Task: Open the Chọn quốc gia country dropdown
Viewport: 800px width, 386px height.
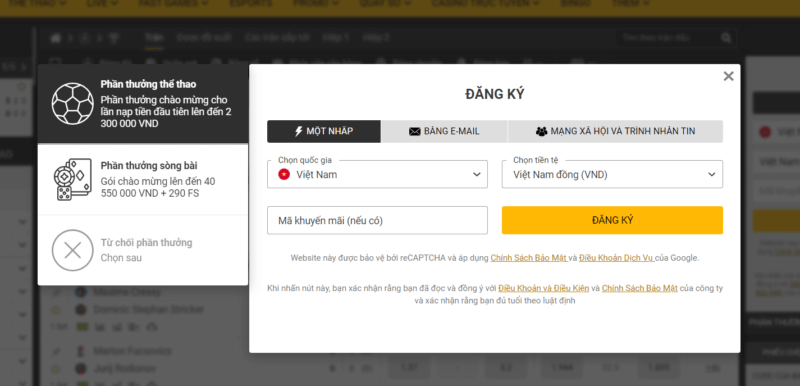Action: (377, 174)
